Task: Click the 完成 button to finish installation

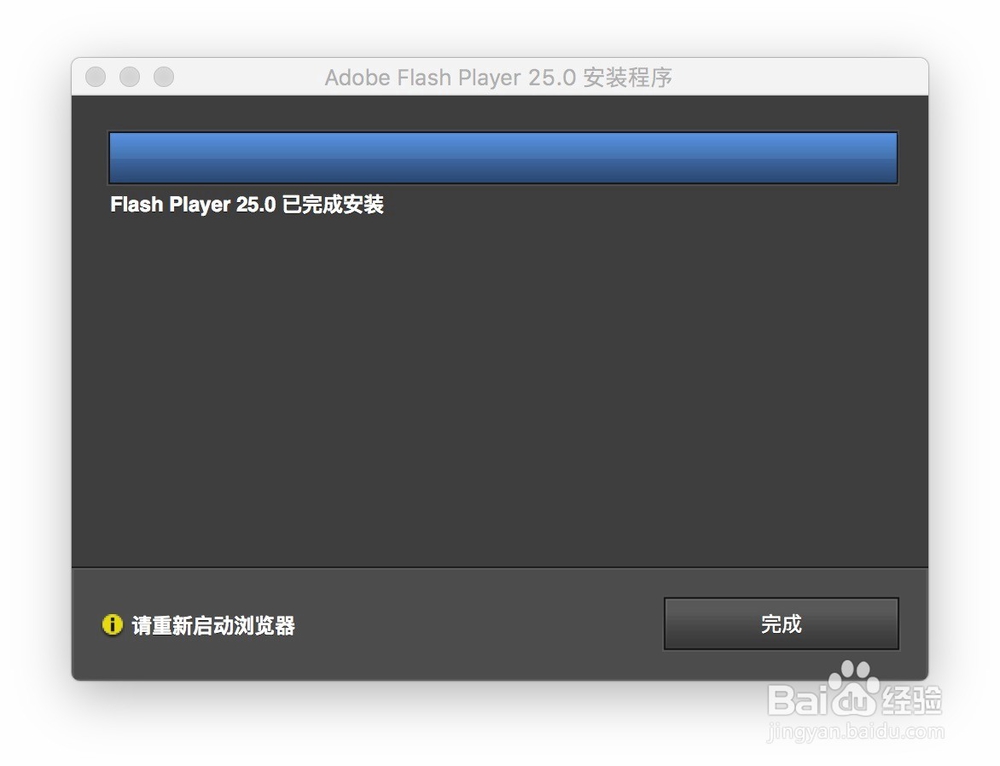Action: pyautogui.click(x=781, y=623)
